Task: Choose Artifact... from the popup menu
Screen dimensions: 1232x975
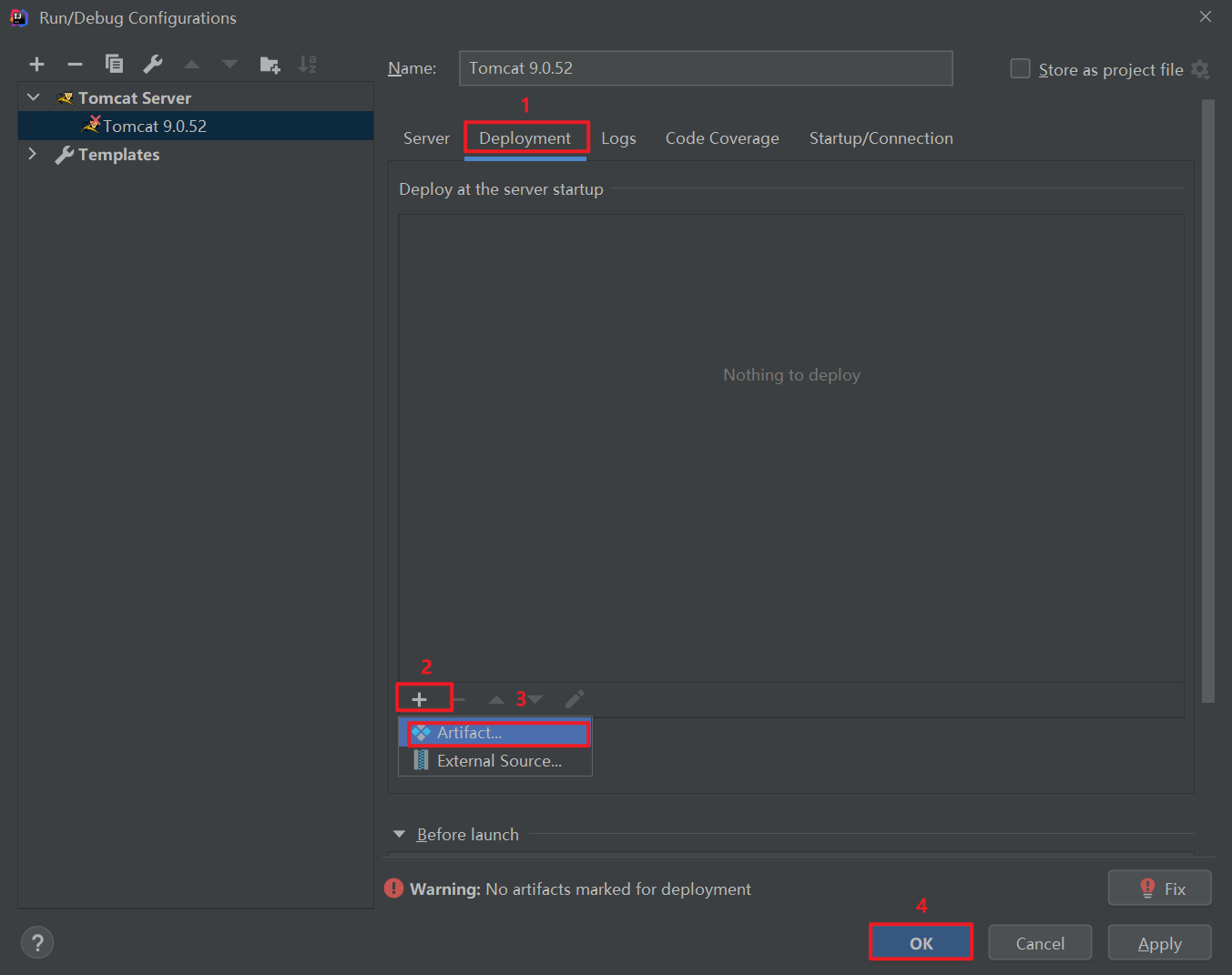Action: (495, 733)
